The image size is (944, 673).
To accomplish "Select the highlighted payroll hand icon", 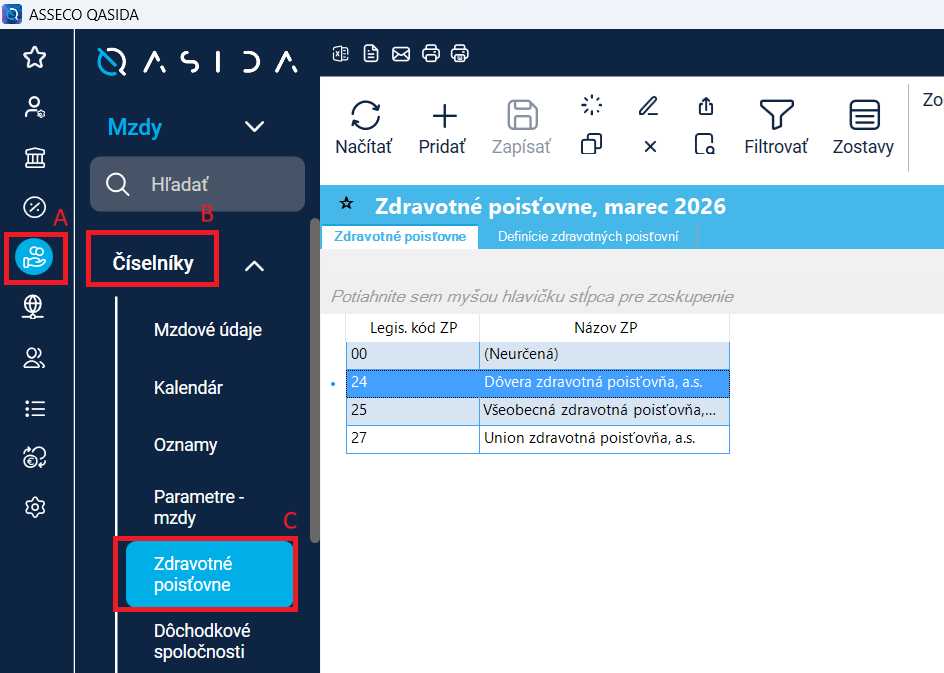I will point(34,257).
